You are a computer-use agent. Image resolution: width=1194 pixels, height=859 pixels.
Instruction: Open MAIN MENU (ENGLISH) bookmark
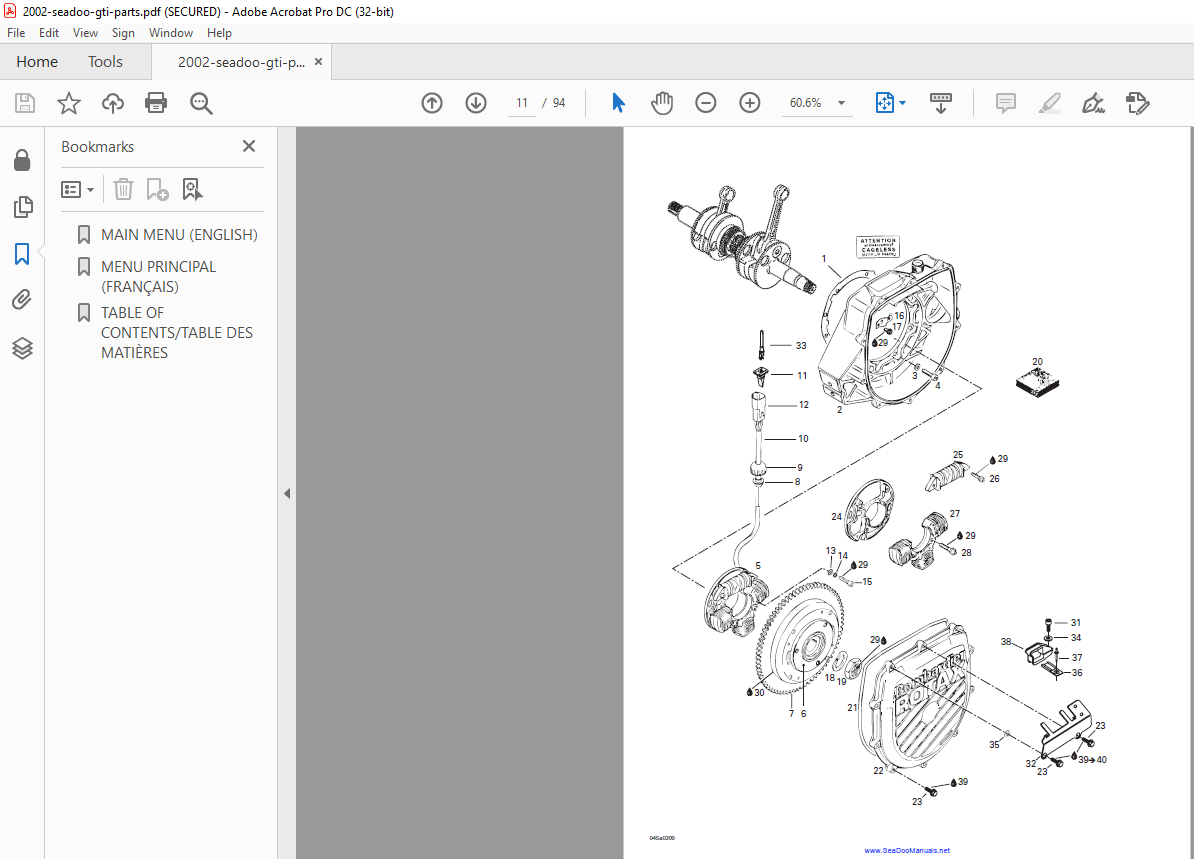[180, 235]
